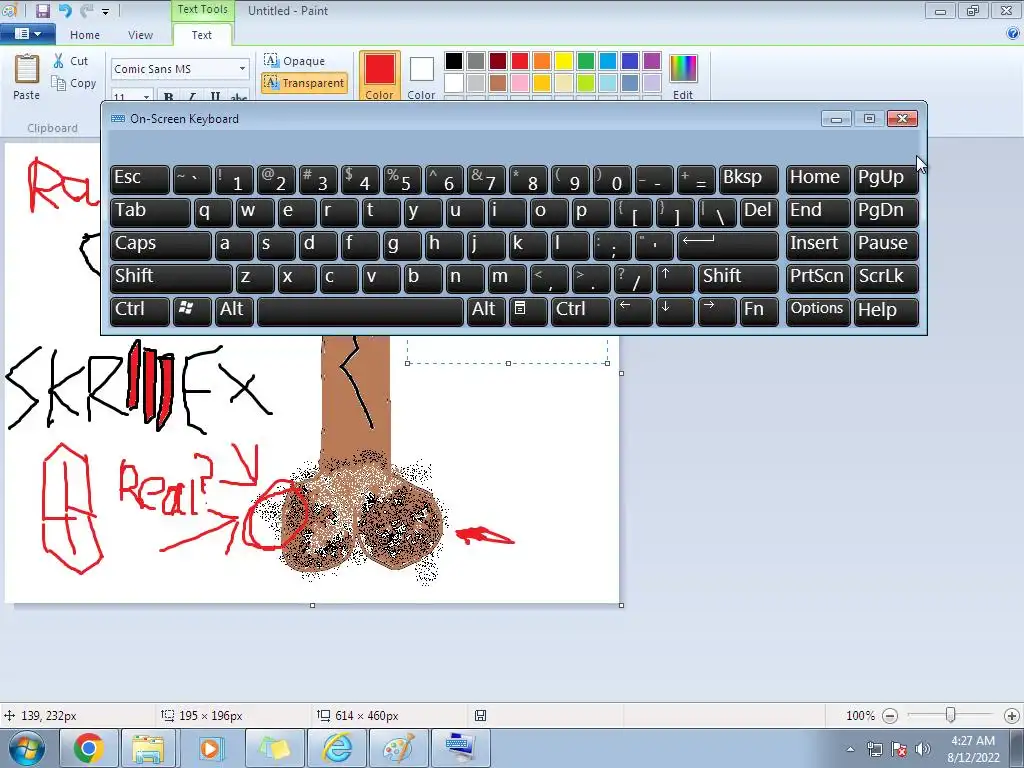Click the space bar on On-Screen Keyboard
1024x768 pixels.
360,310
